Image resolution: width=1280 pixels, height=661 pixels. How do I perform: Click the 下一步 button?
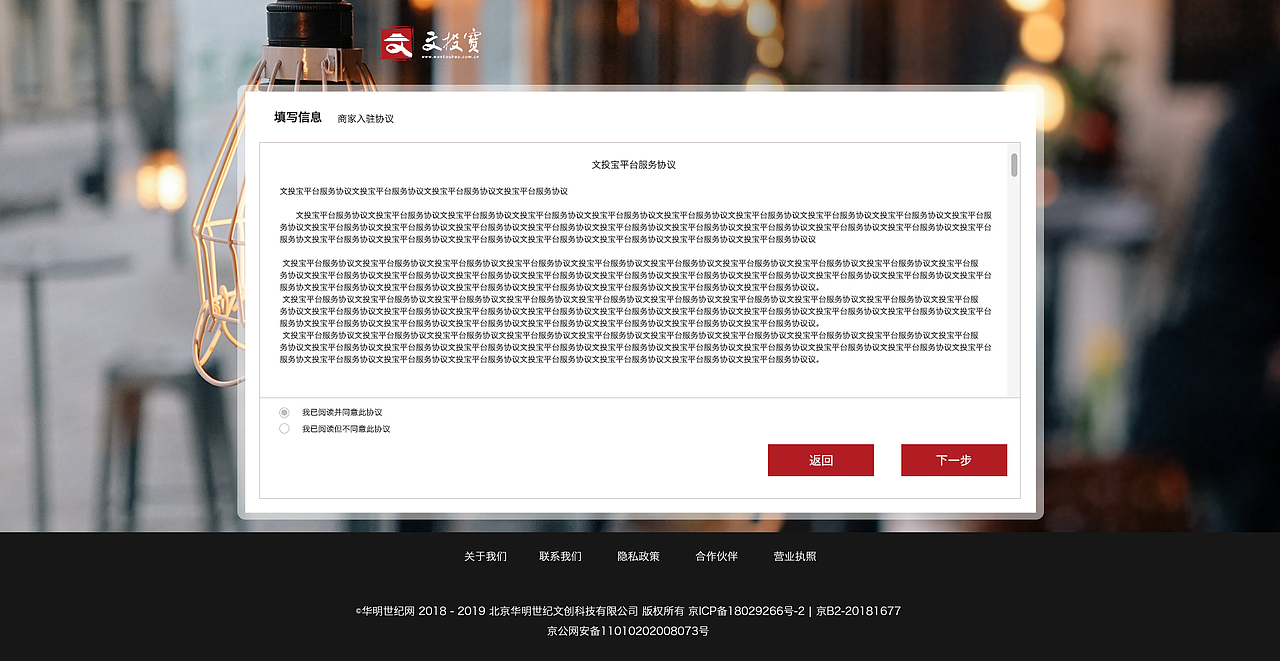coord(954,460)
